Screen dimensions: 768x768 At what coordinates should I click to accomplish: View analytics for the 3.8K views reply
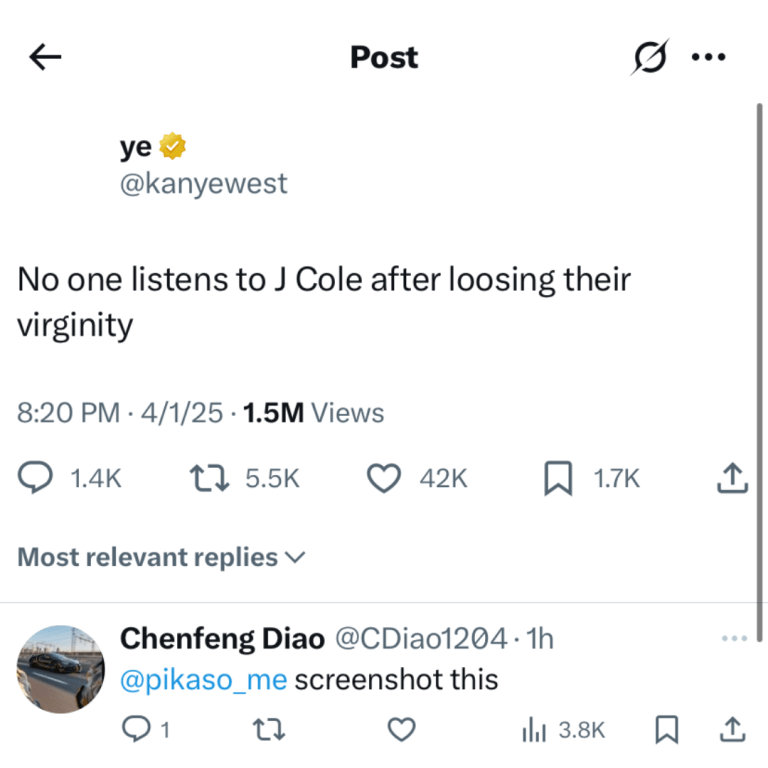pyautogui.click(x=531, y=731)
